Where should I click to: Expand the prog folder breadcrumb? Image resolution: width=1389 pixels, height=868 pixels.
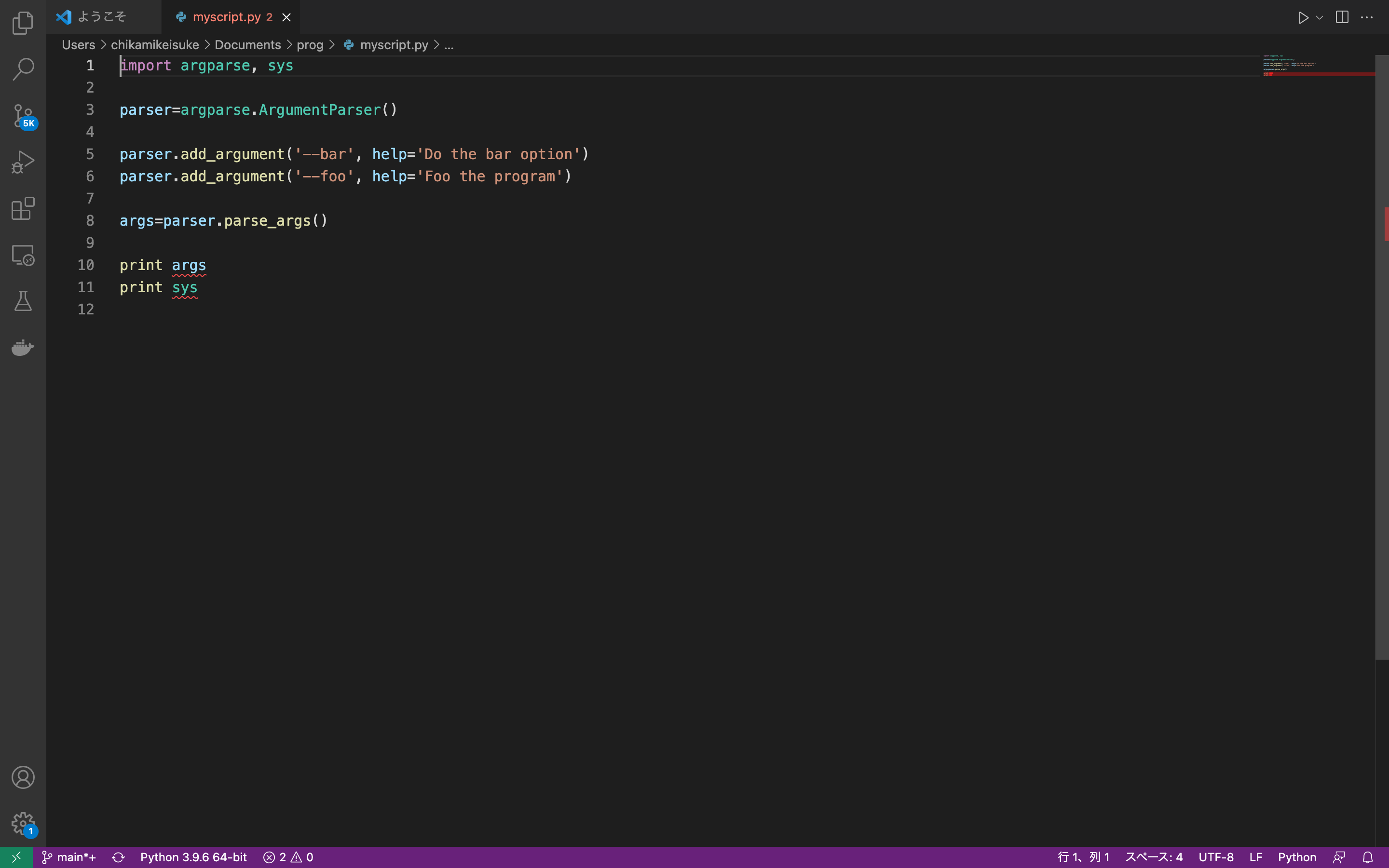pyautogui.click(x=310, y=45)
